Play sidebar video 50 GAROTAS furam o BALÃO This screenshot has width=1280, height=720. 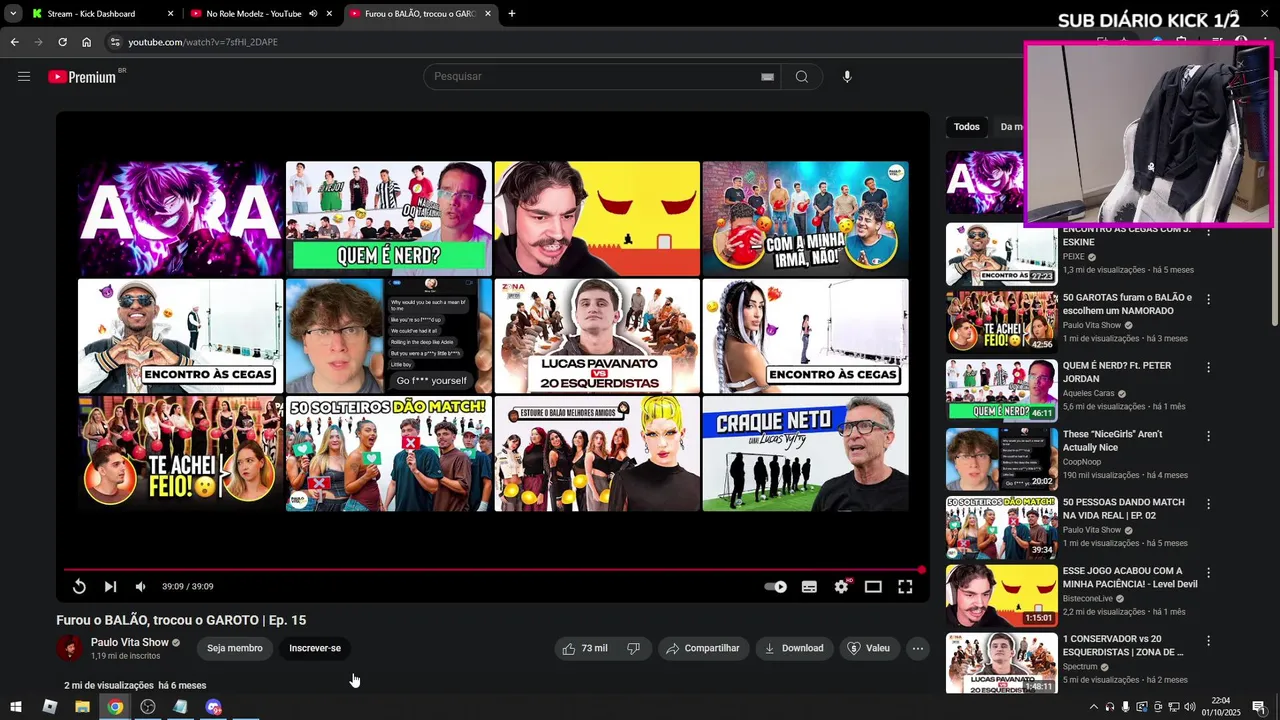[1001, 322]
